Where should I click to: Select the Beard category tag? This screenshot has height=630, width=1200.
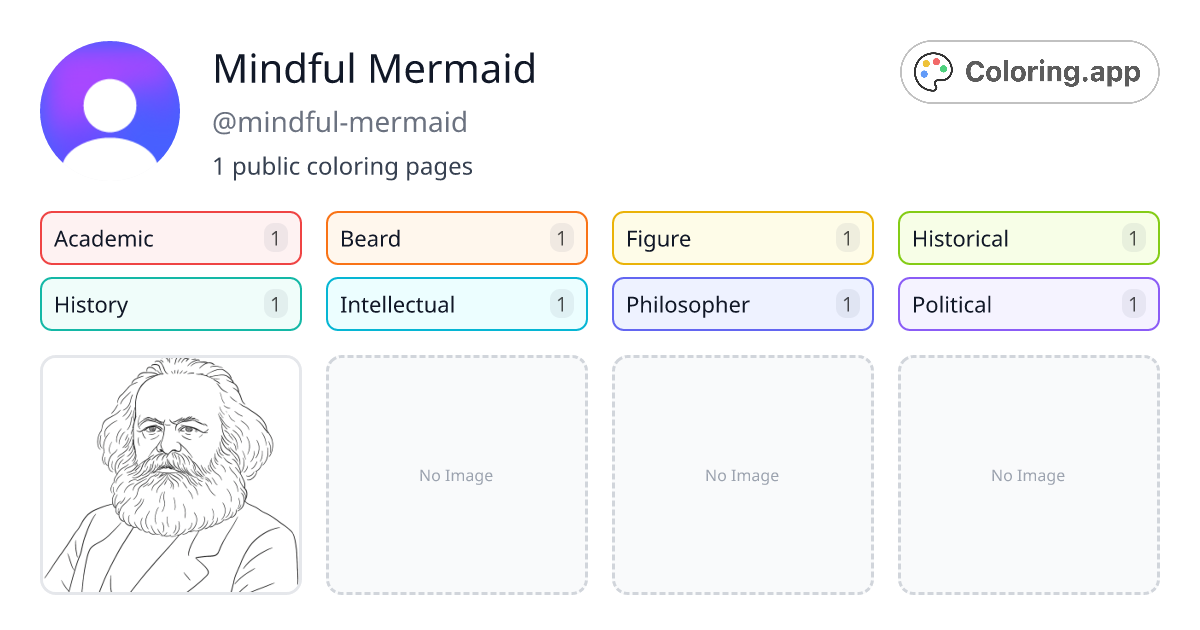pos(456,238)
